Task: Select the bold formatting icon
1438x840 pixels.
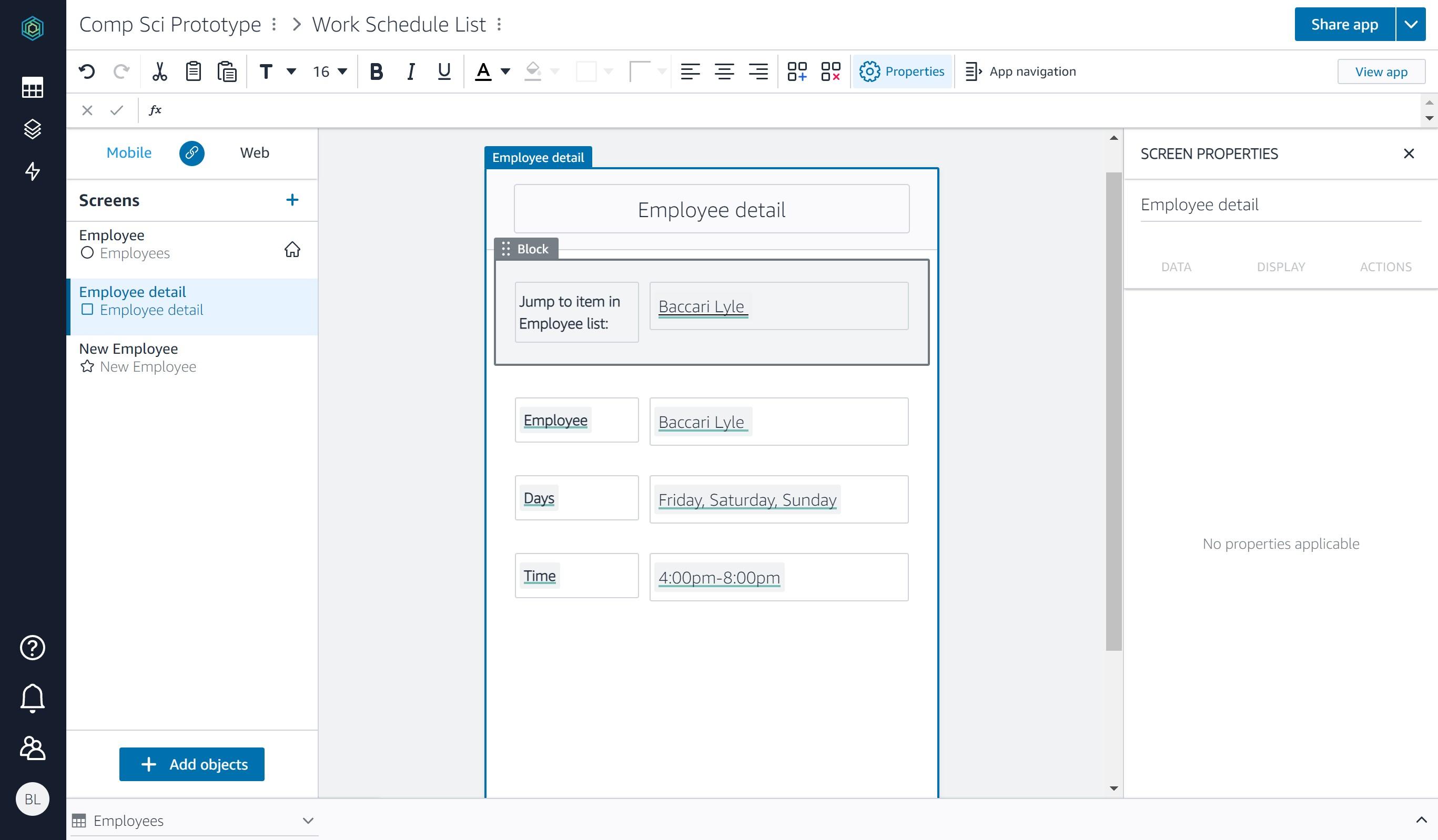Action: pyautogui.click(x=375, y=71)
